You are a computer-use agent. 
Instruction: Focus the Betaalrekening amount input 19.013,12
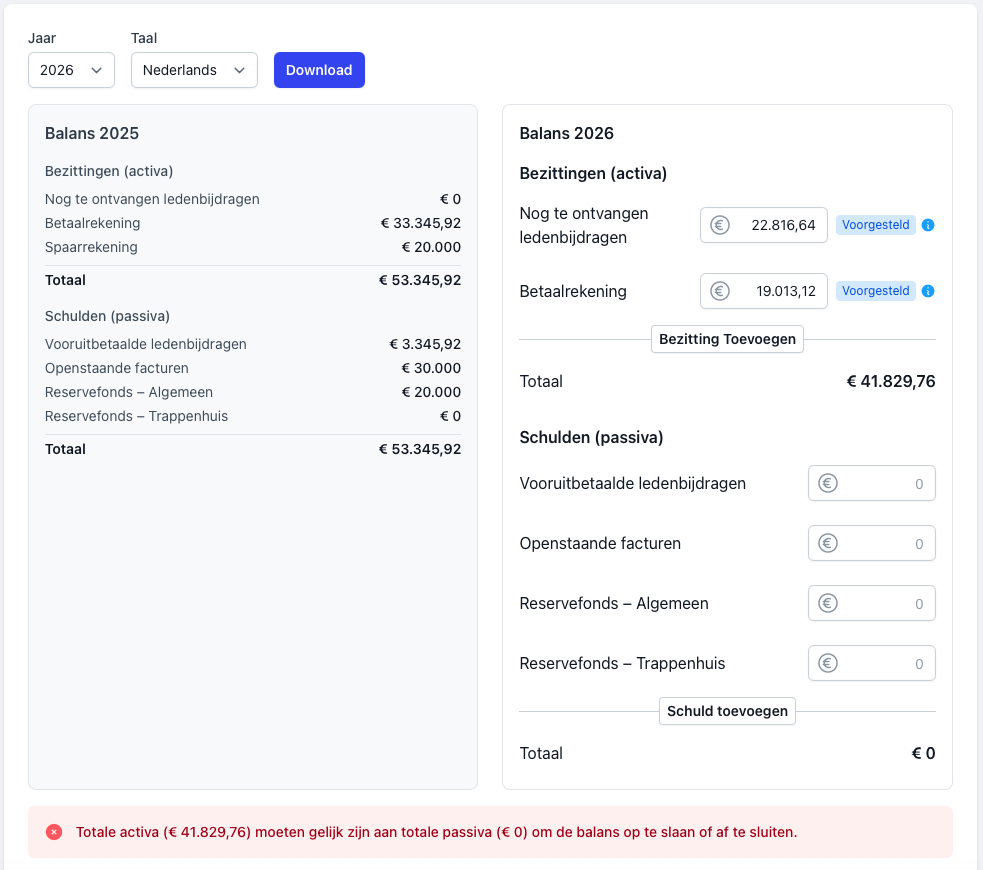tap(775, 291)
